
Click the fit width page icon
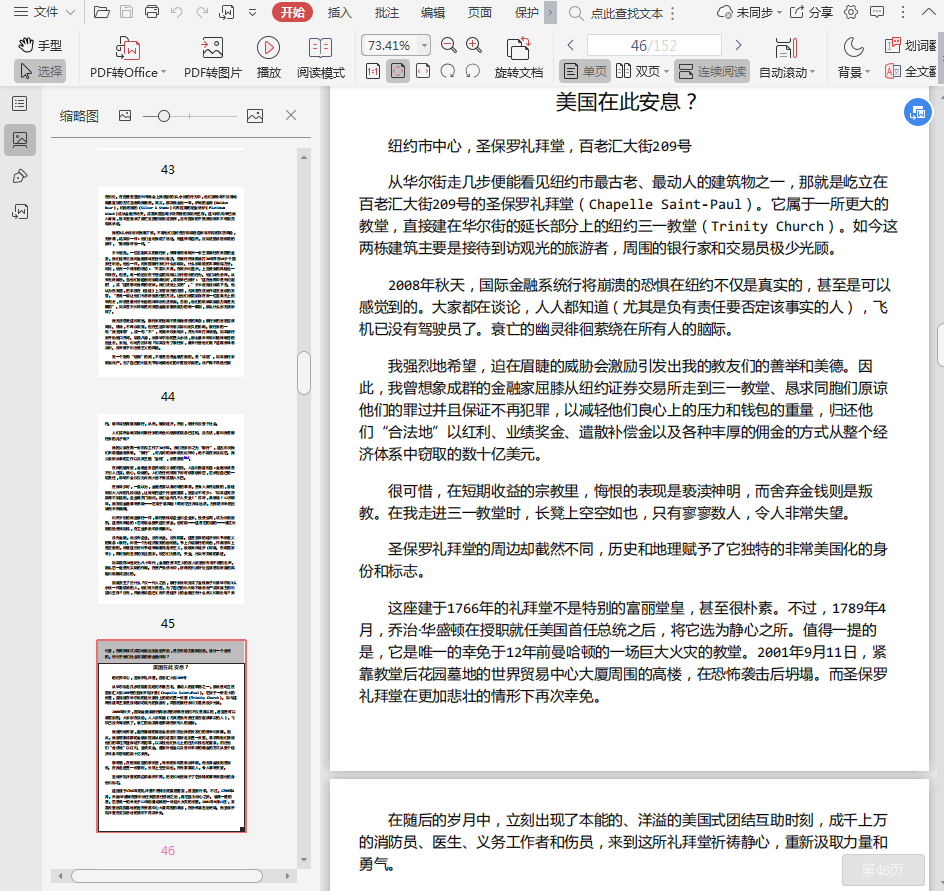pyautogui.click(x=423, y=72)
